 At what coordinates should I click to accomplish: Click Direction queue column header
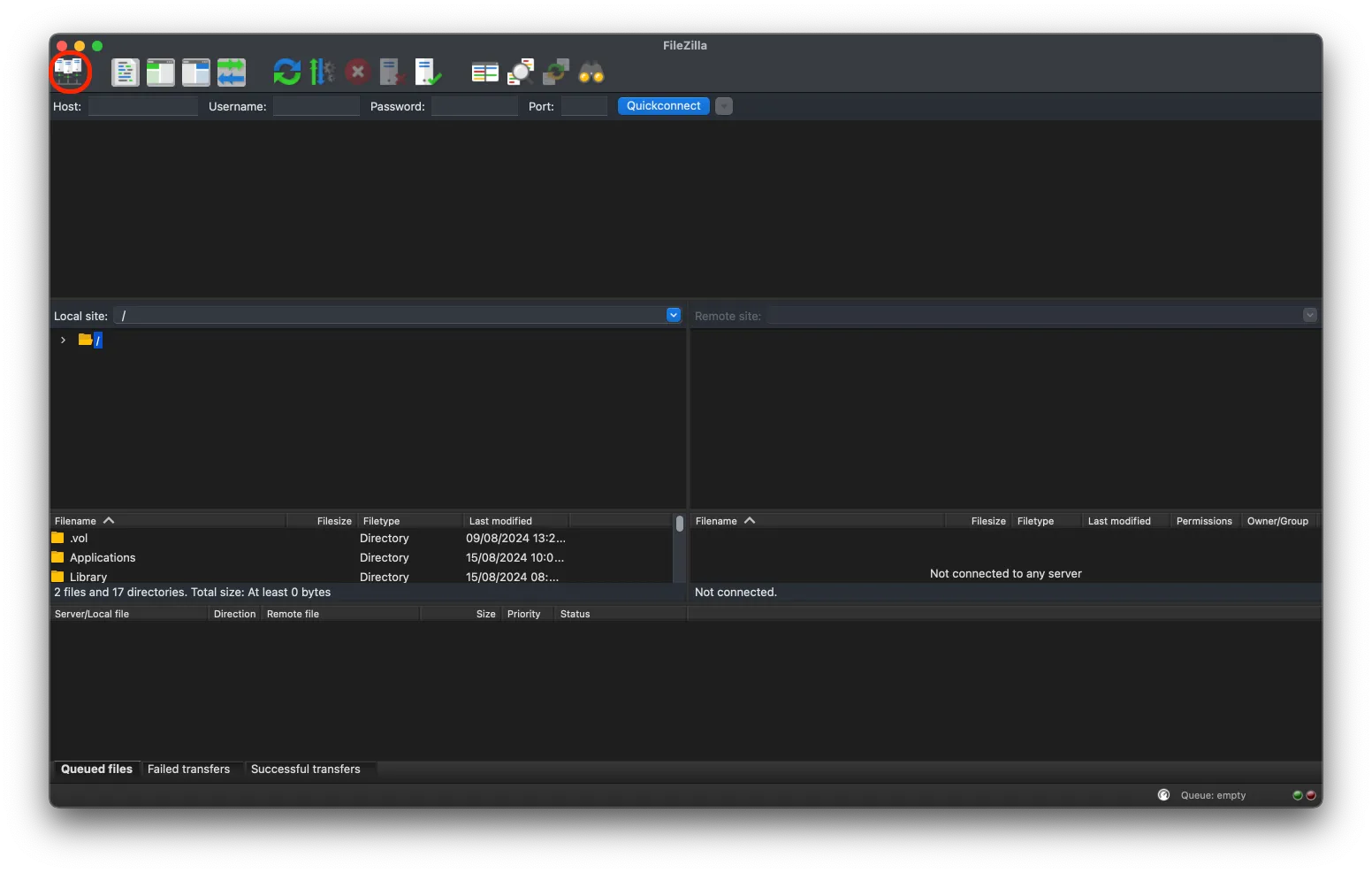click(x=234, y=614)
